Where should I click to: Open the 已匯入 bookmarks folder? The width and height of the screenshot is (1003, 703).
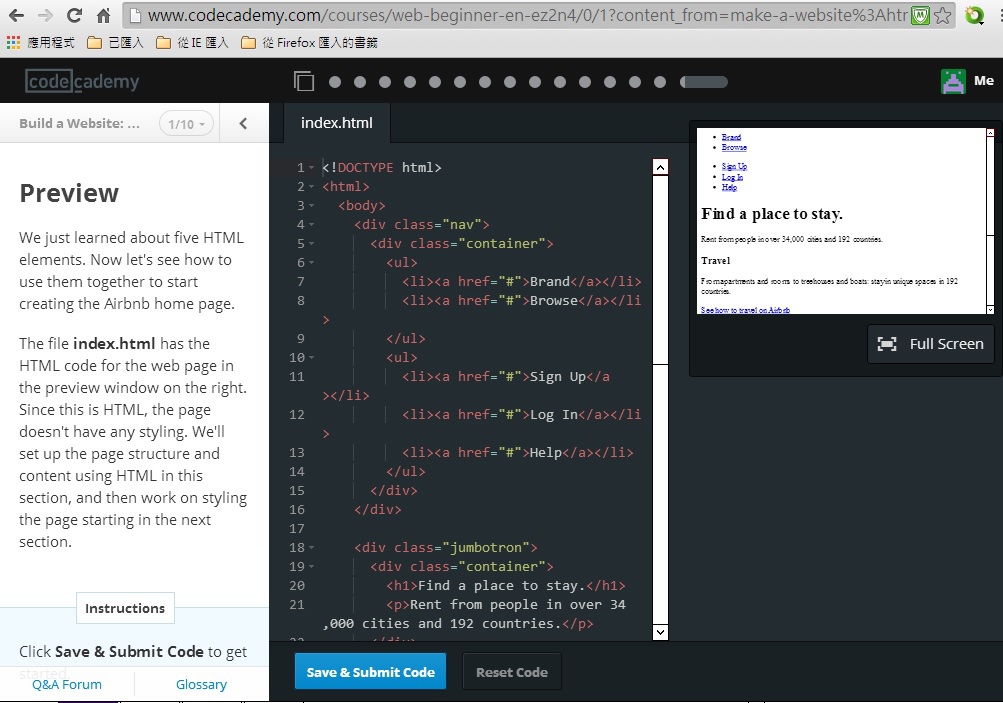point(115,43)
